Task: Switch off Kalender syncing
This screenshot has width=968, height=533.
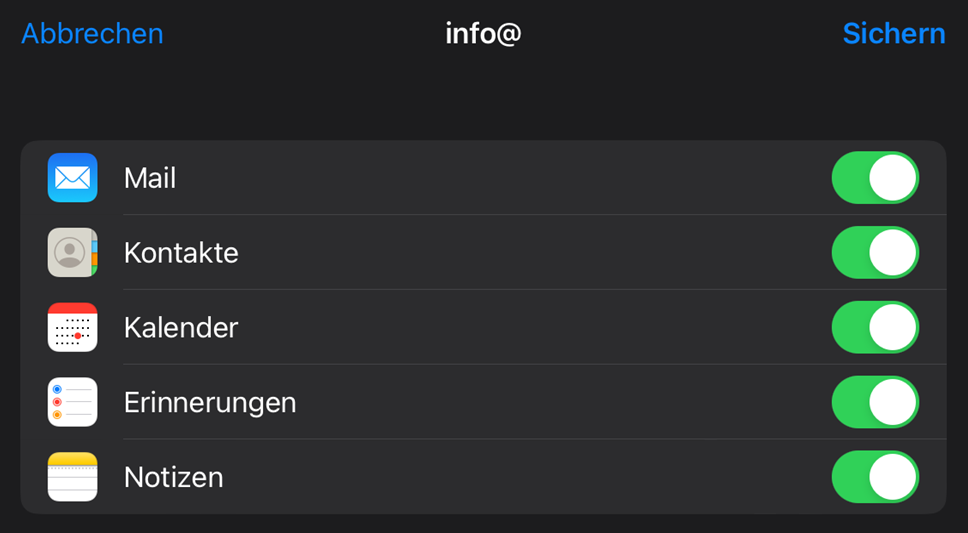Action: coord(875,327)
